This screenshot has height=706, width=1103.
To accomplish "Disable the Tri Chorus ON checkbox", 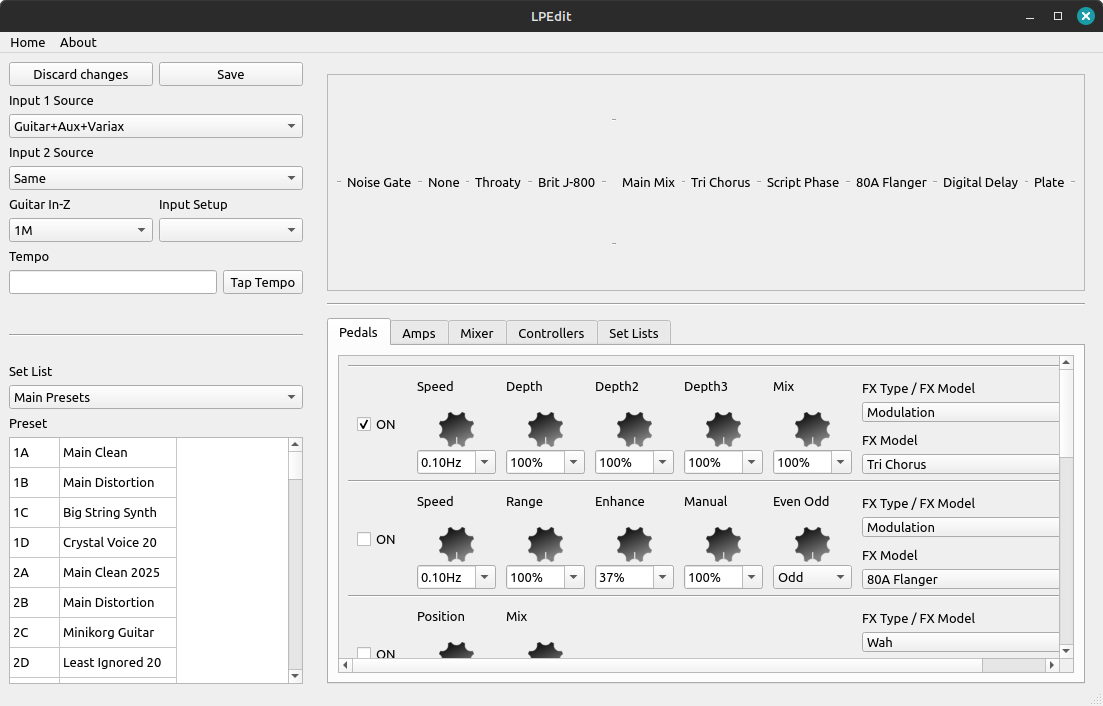I will (364, 424).
